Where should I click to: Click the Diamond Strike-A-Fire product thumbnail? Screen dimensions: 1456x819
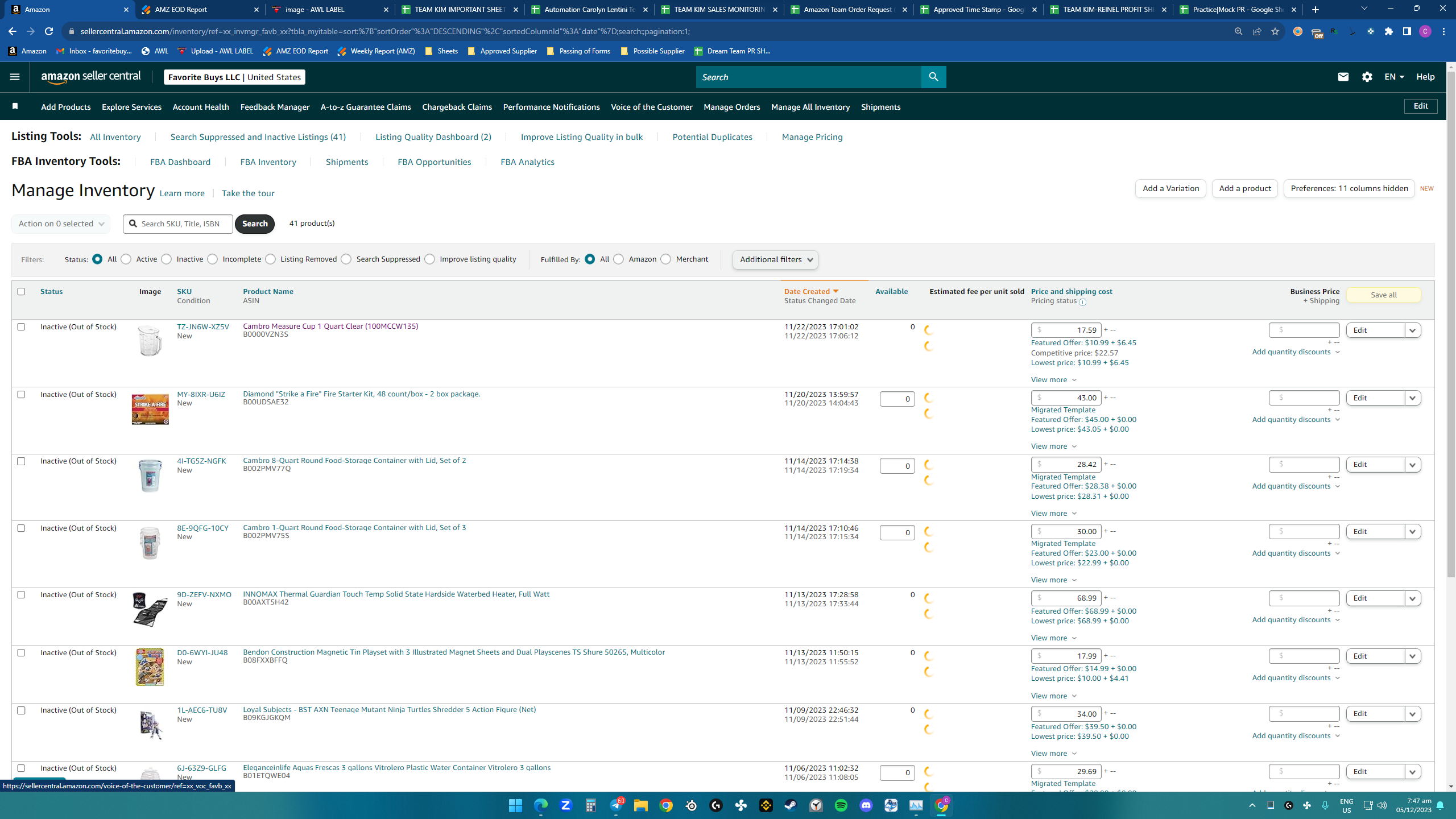[x=150, y=409]
